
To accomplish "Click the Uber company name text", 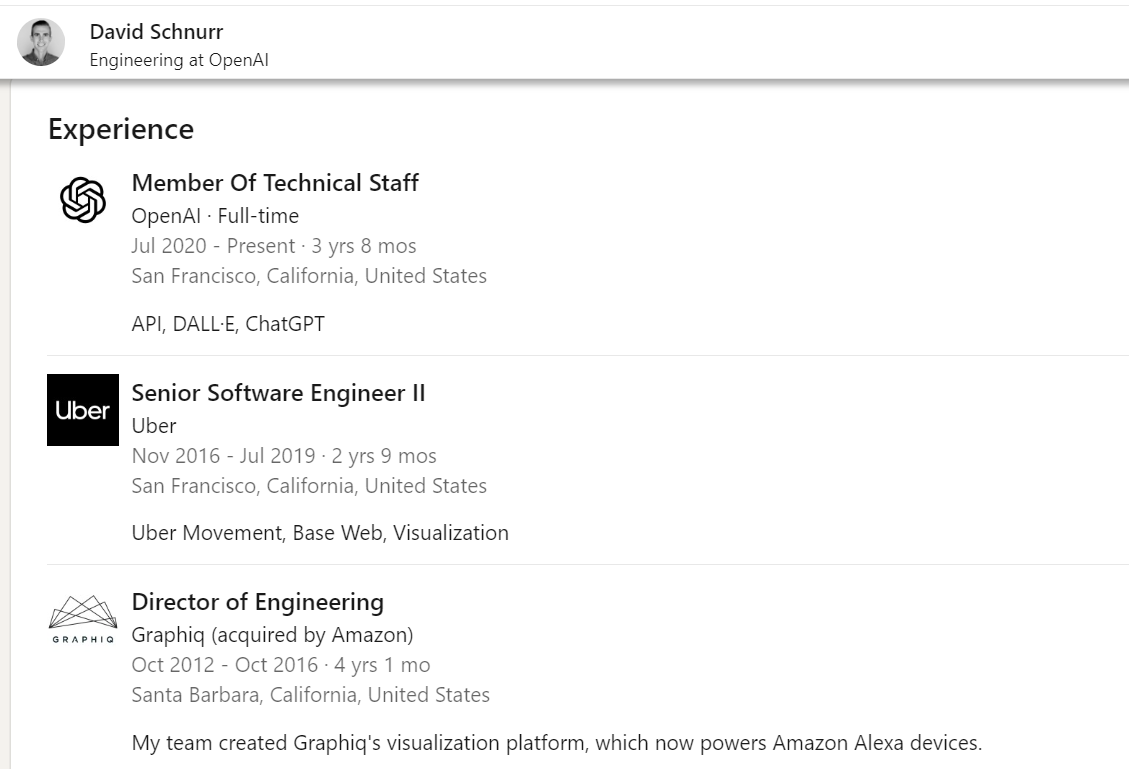I will (154, 426).
